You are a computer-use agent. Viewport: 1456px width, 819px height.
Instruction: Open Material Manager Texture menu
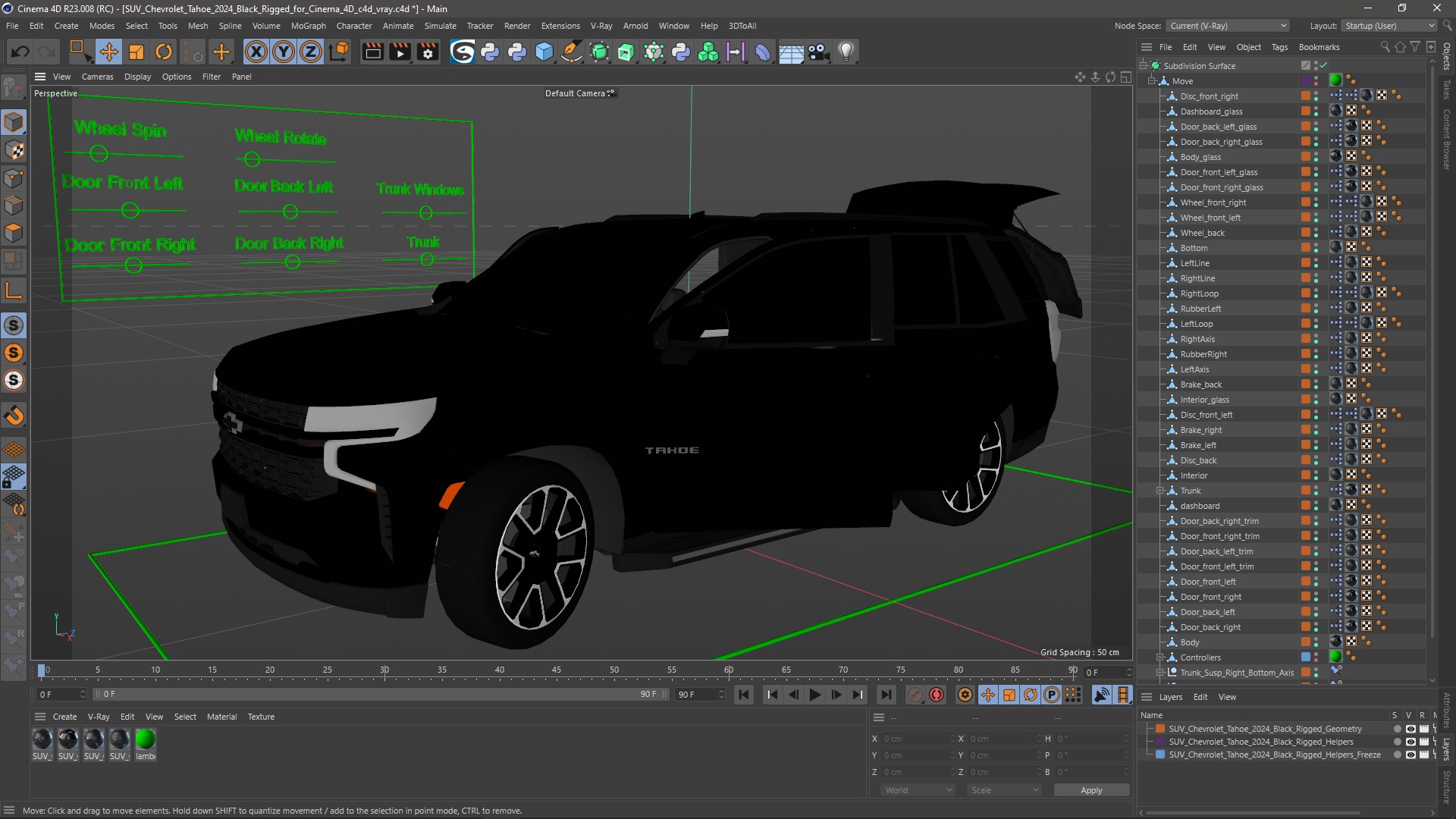pyautogui.click(x=261, y=717)
